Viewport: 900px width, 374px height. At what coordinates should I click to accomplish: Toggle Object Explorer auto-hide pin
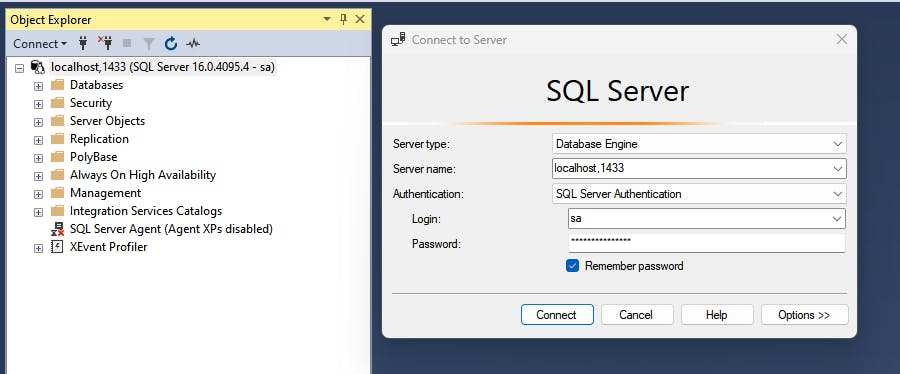[x=343, y=20]
